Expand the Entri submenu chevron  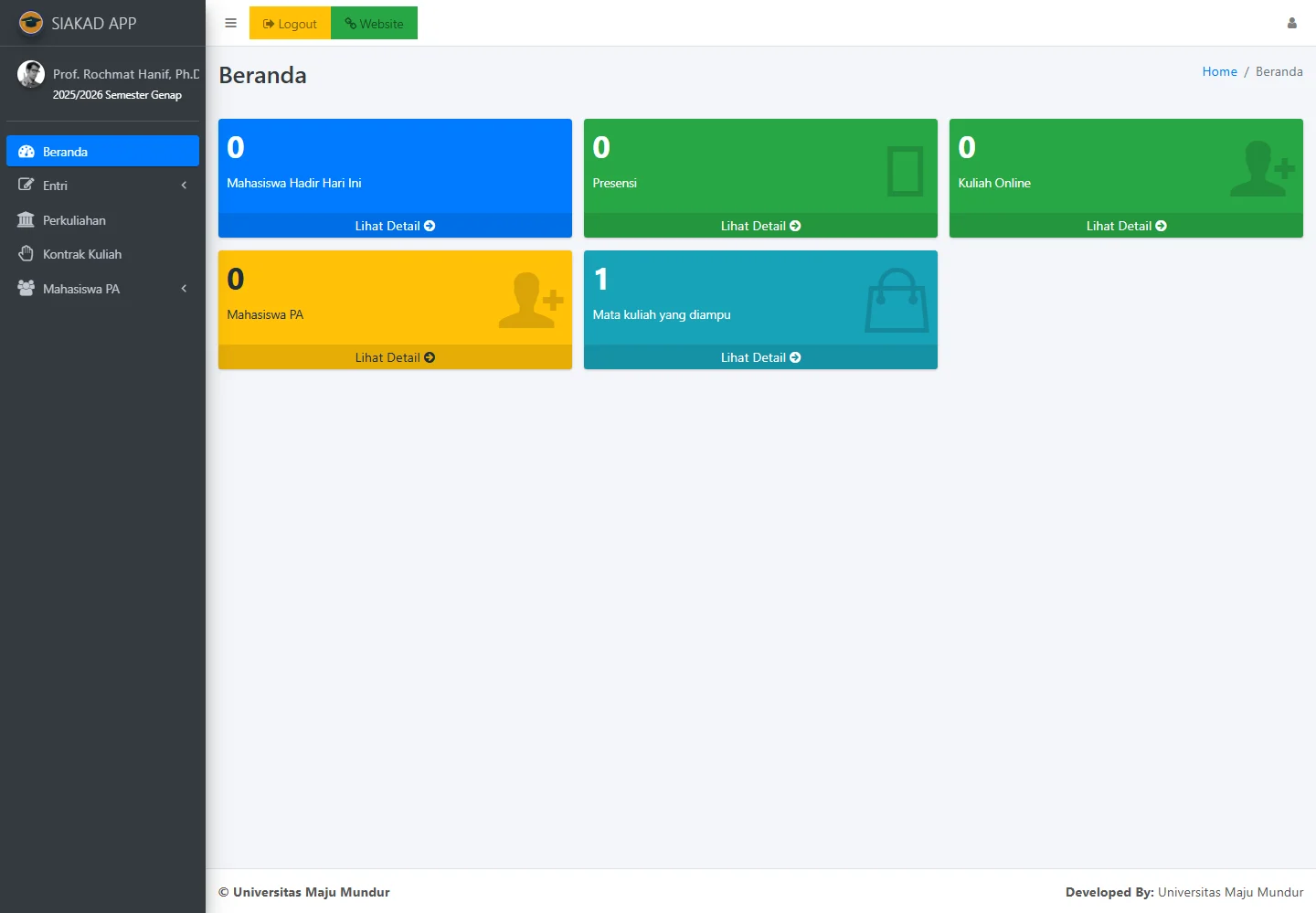184,186
